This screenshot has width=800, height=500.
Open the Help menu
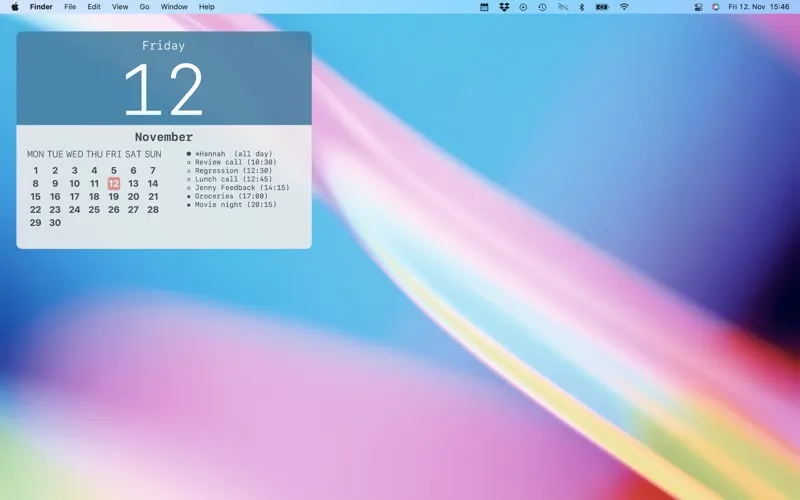207,7
